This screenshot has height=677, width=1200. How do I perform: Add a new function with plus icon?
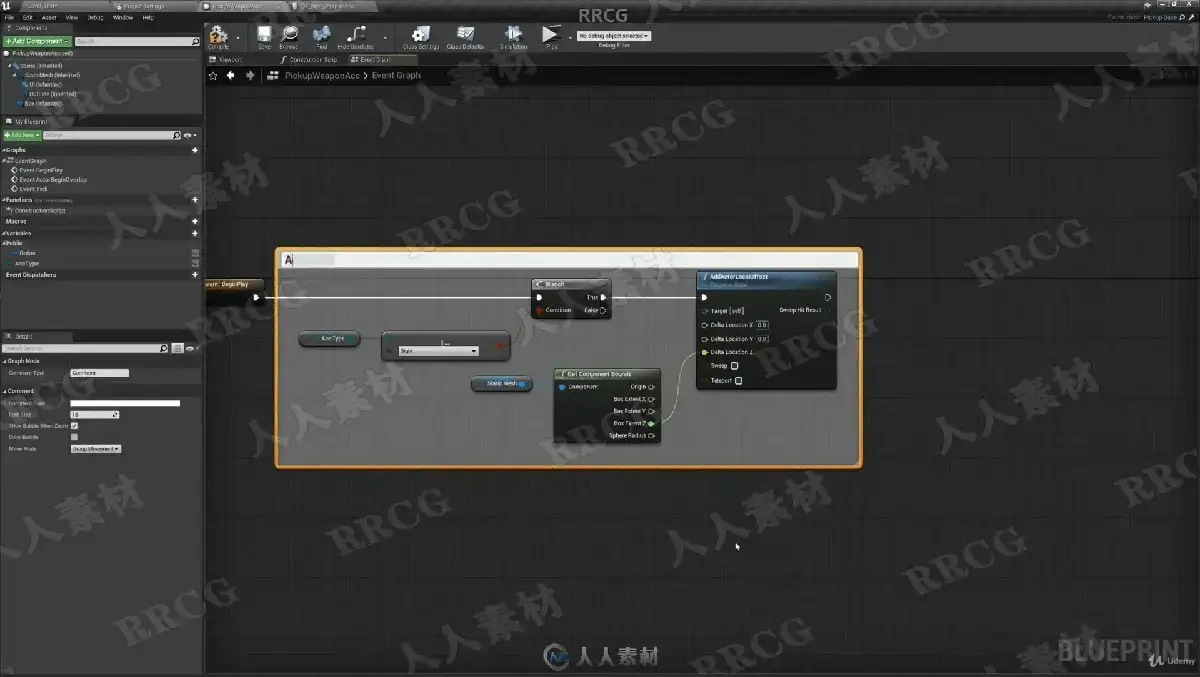pyautogui.click(x=195, y=200)
